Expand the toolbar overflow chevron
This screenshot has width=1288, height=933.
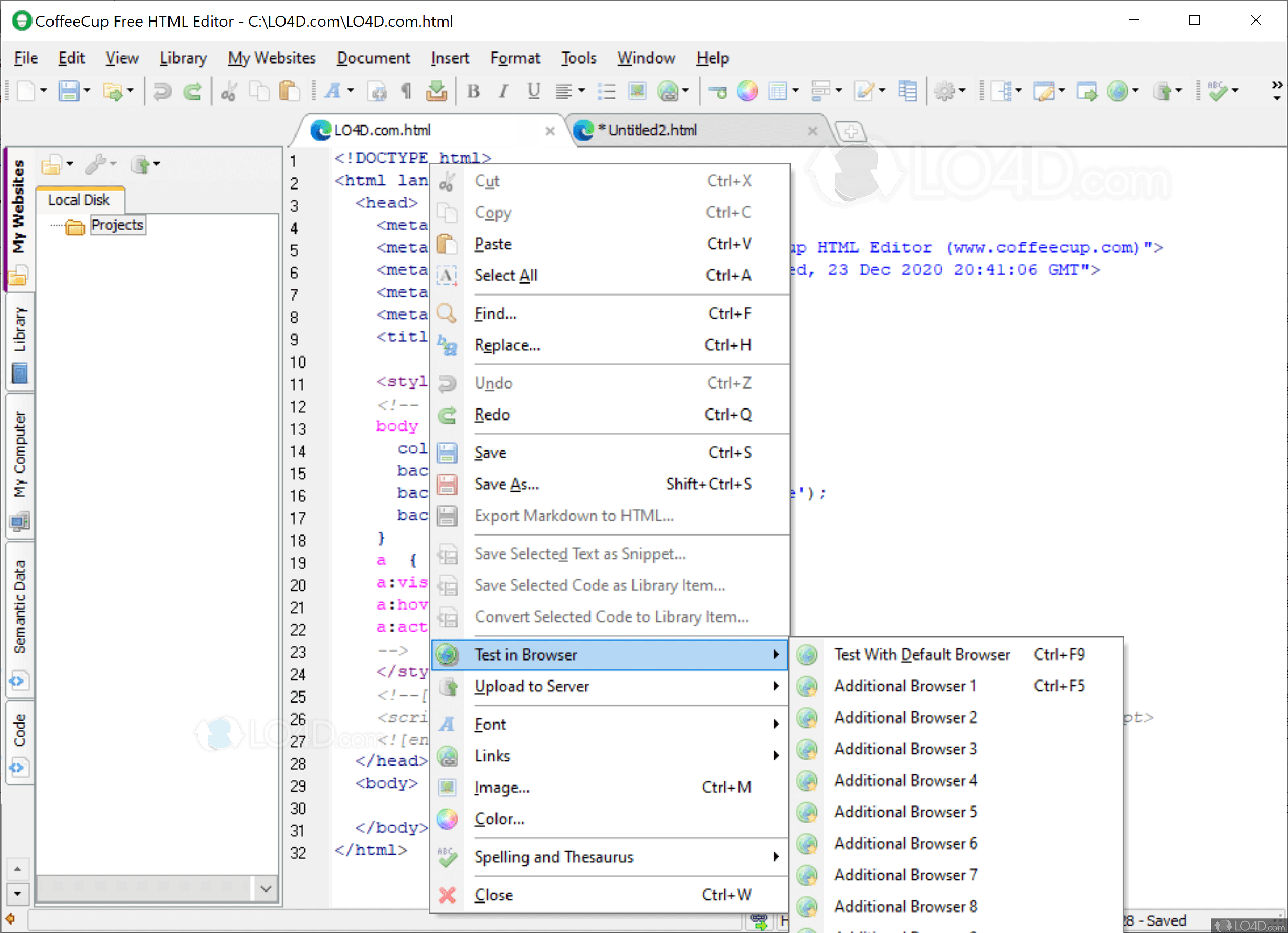click(x=1276, y=90)
